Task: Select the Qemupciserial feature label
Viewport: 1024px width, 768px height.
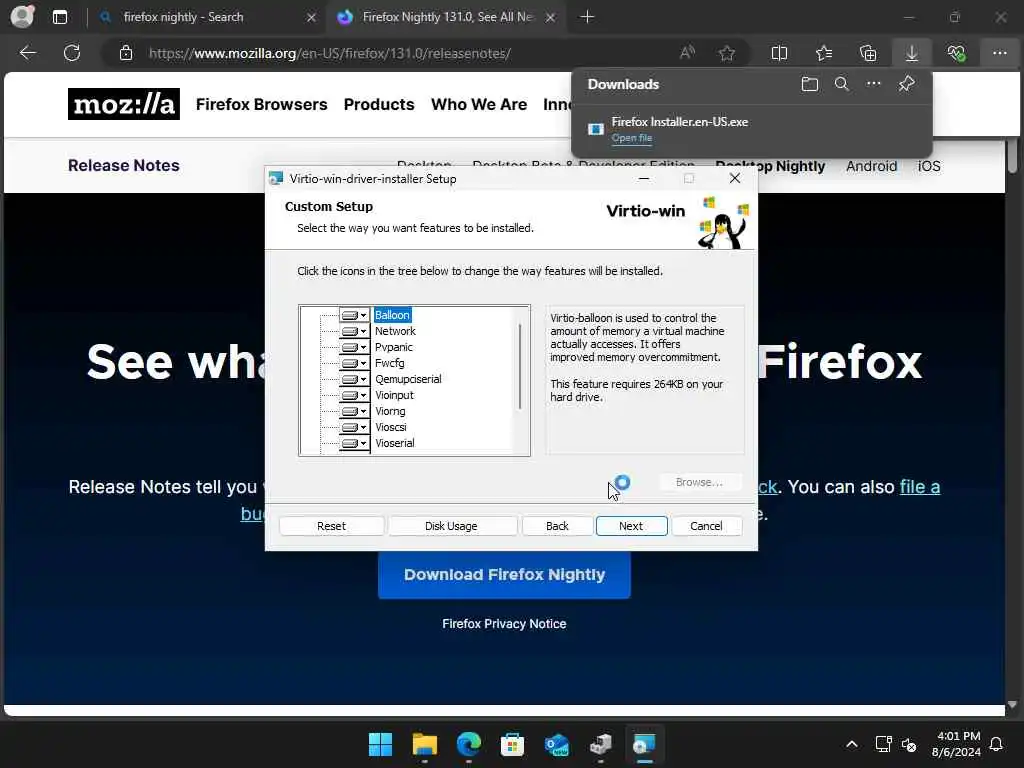Action: (408, 379)
